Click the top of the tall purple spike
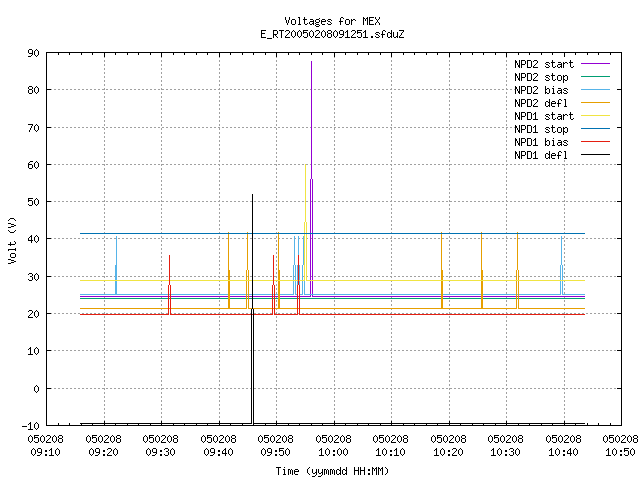 (x=311, y=62)
